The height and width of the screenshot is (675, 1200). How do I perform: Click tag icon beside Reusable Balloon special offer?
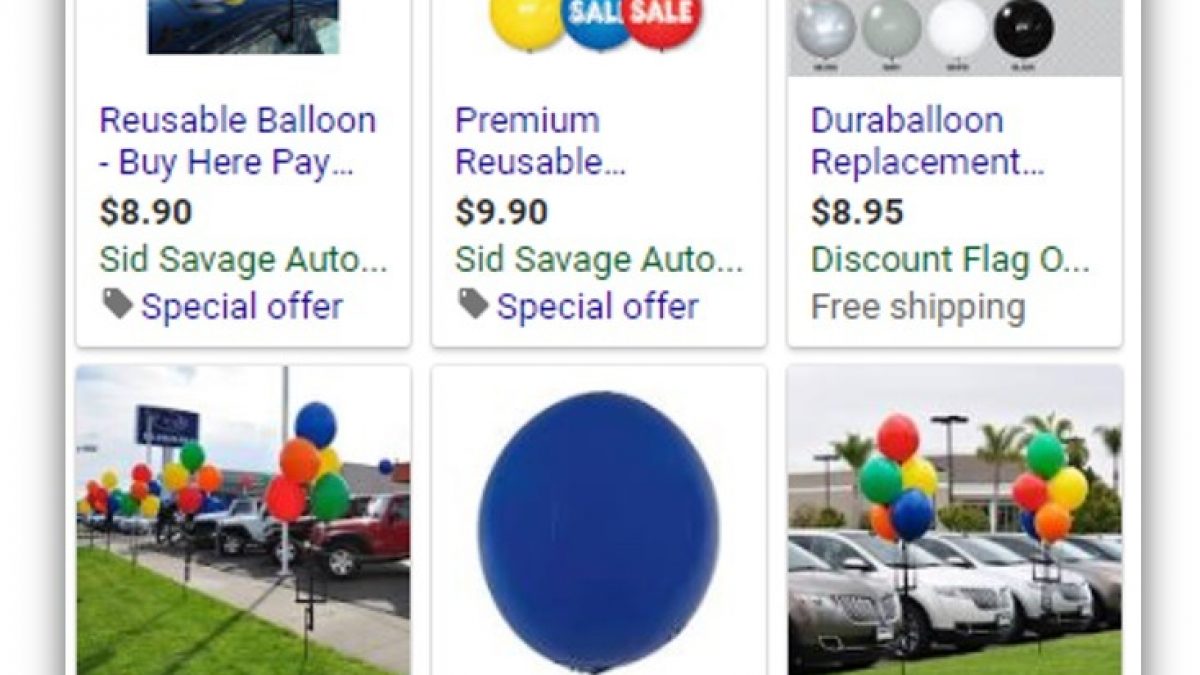click(x=117, y=305)
